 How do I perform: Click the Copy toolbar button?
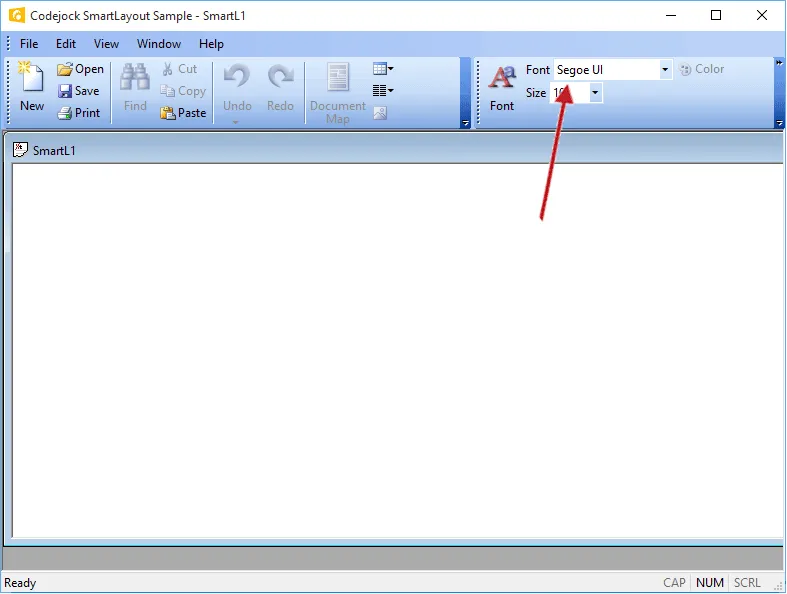click(183, 91)
